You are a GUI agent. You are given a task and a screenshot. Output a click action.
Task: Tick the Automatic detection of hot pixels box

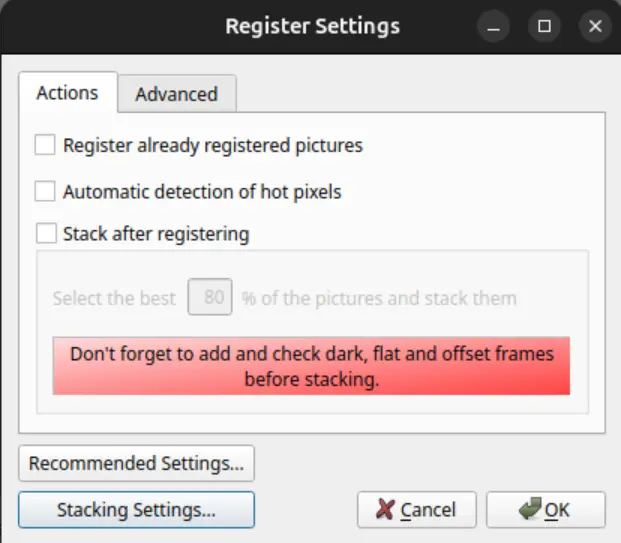45,190
